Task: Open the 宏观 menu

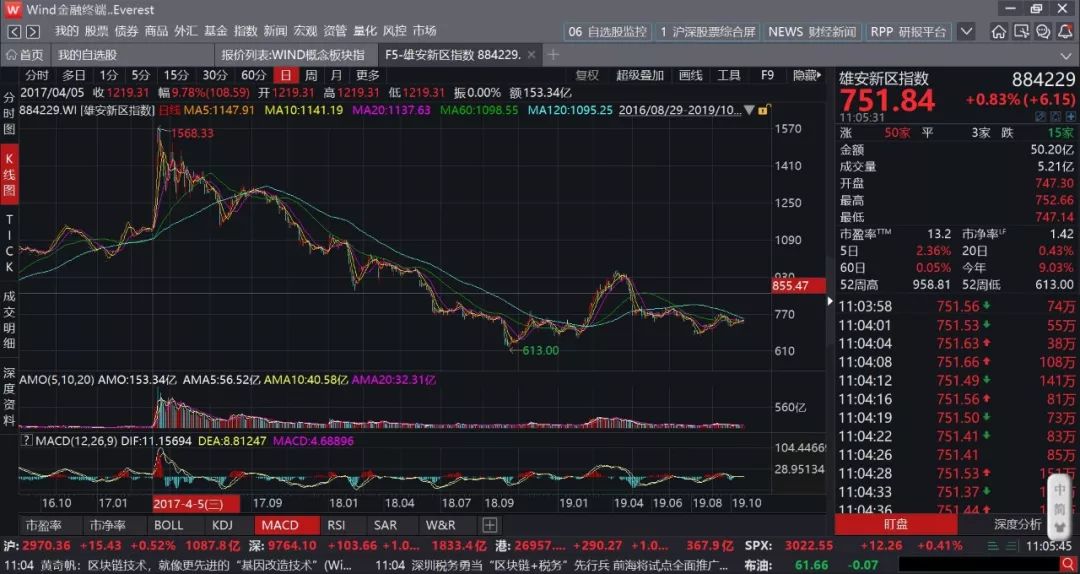Action: 305,31
